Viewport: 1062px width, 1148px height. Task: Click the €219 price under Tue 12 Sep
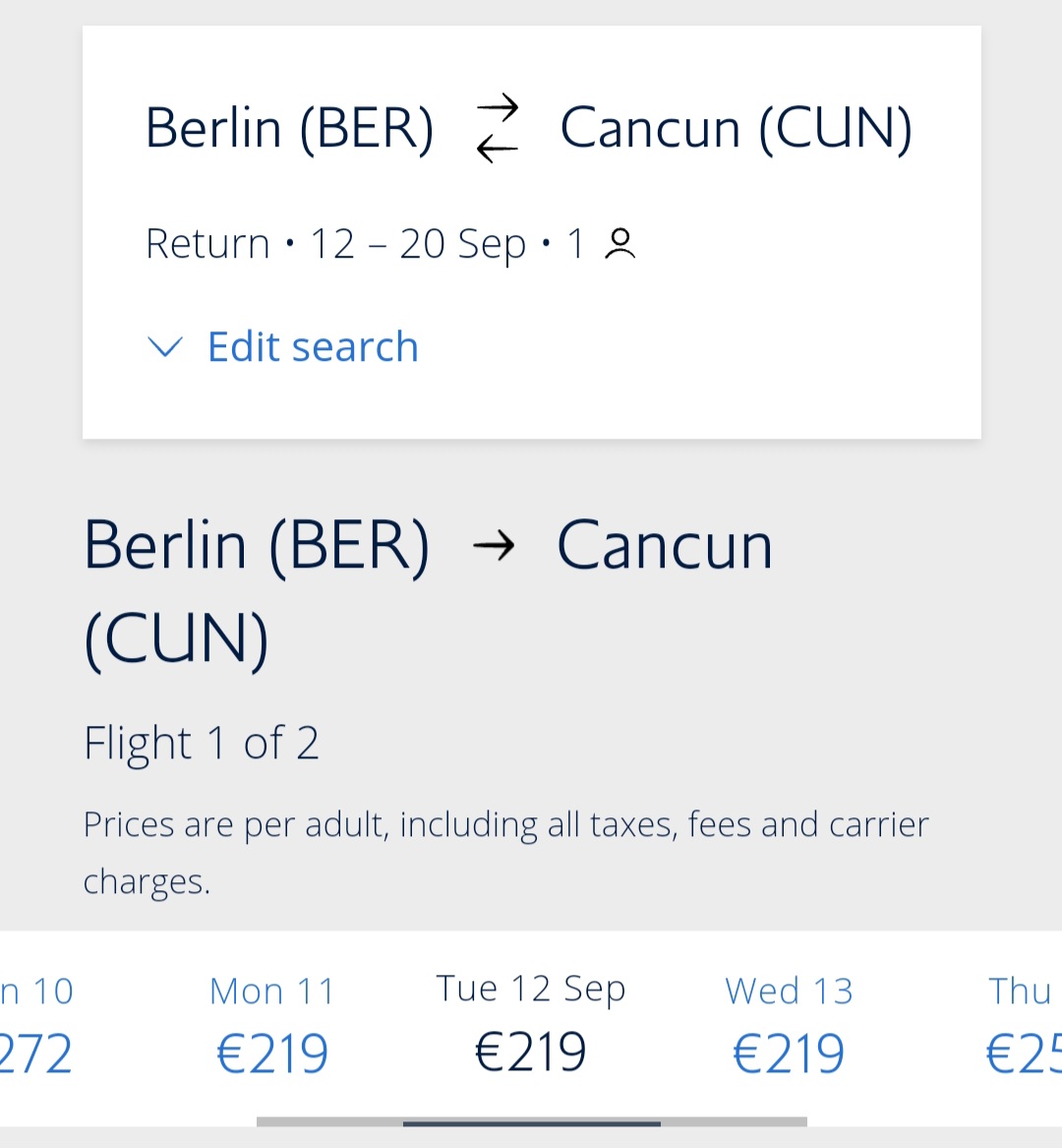[531, 1053]
